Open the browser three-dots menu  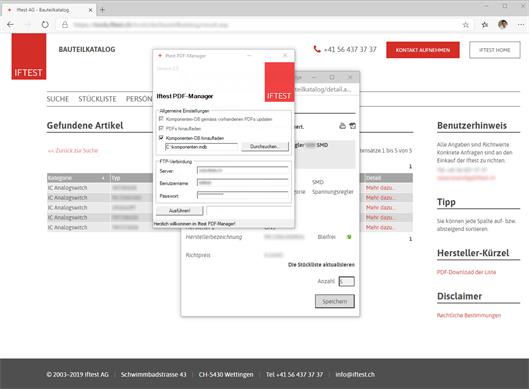[x=521, y=25]
